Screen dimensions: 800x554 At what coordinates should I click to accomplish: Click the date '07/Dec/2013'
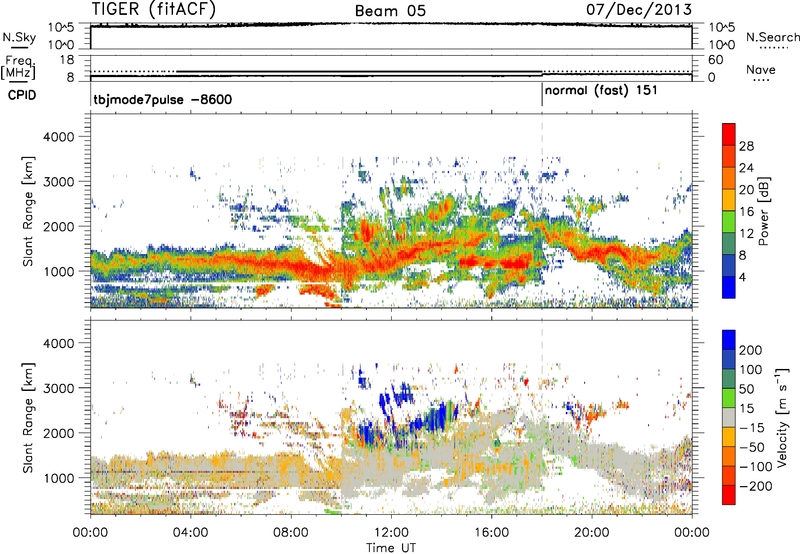639,9
